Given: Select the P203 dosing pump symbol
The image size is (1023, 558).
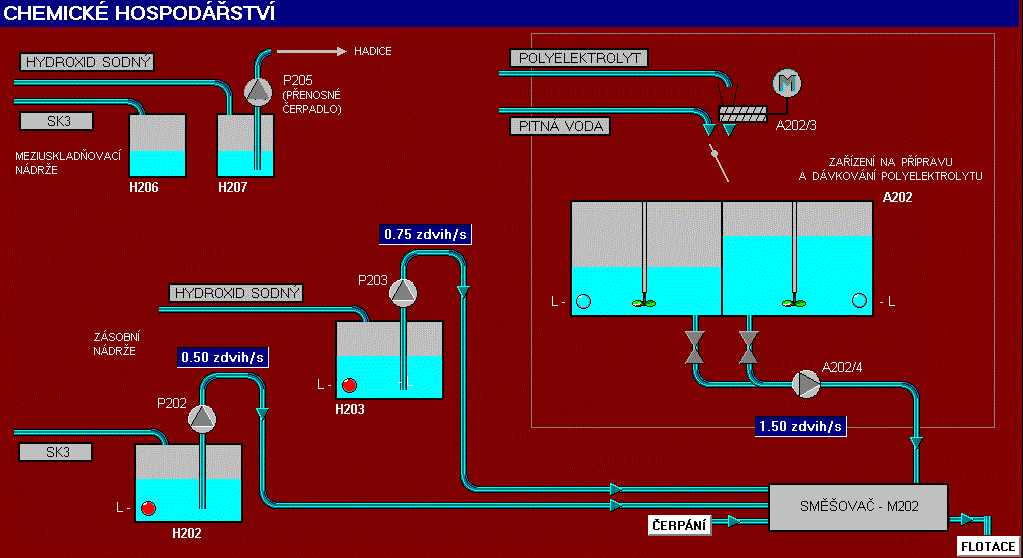Looking at the screenshot, I should pyautogui.click(x=402, y=292).
